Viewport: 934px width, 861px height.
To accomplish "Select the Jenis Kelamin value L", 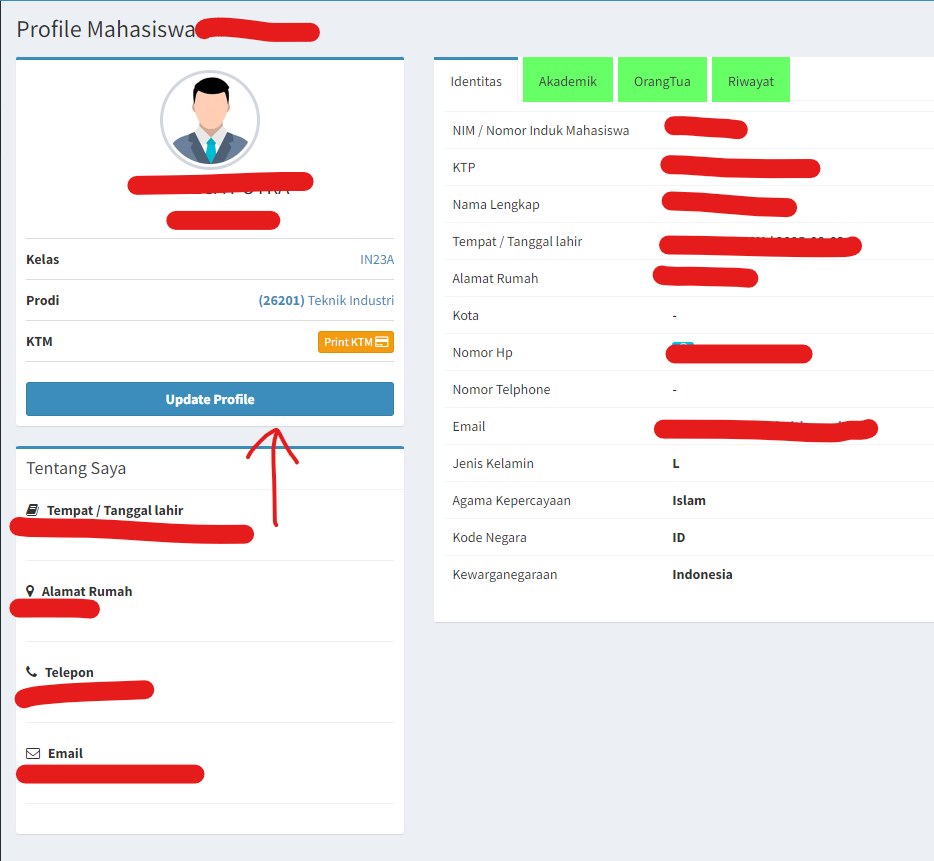I will 676,463.
